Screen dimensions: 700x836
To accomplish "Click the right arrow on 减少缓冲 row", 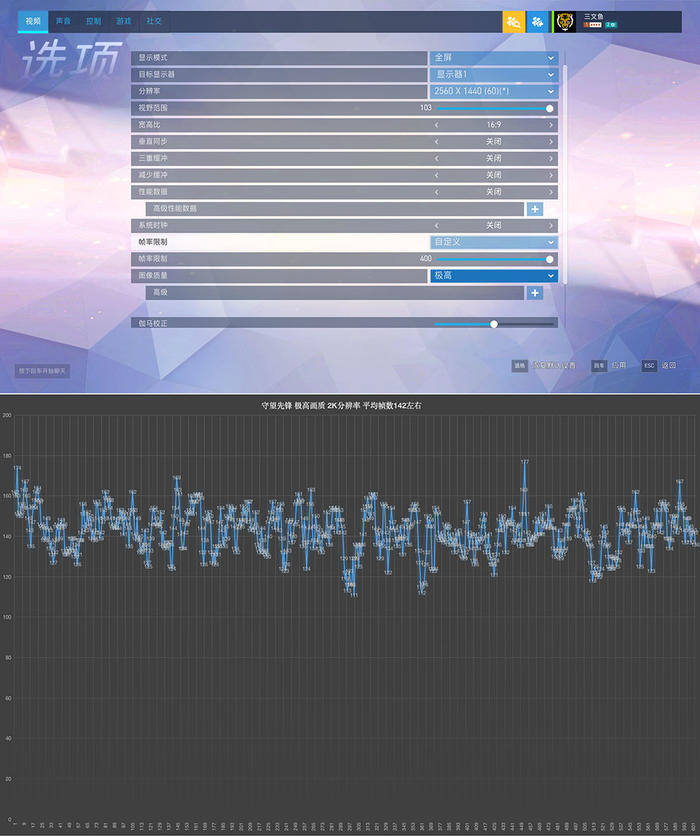I will pos(551,175).
